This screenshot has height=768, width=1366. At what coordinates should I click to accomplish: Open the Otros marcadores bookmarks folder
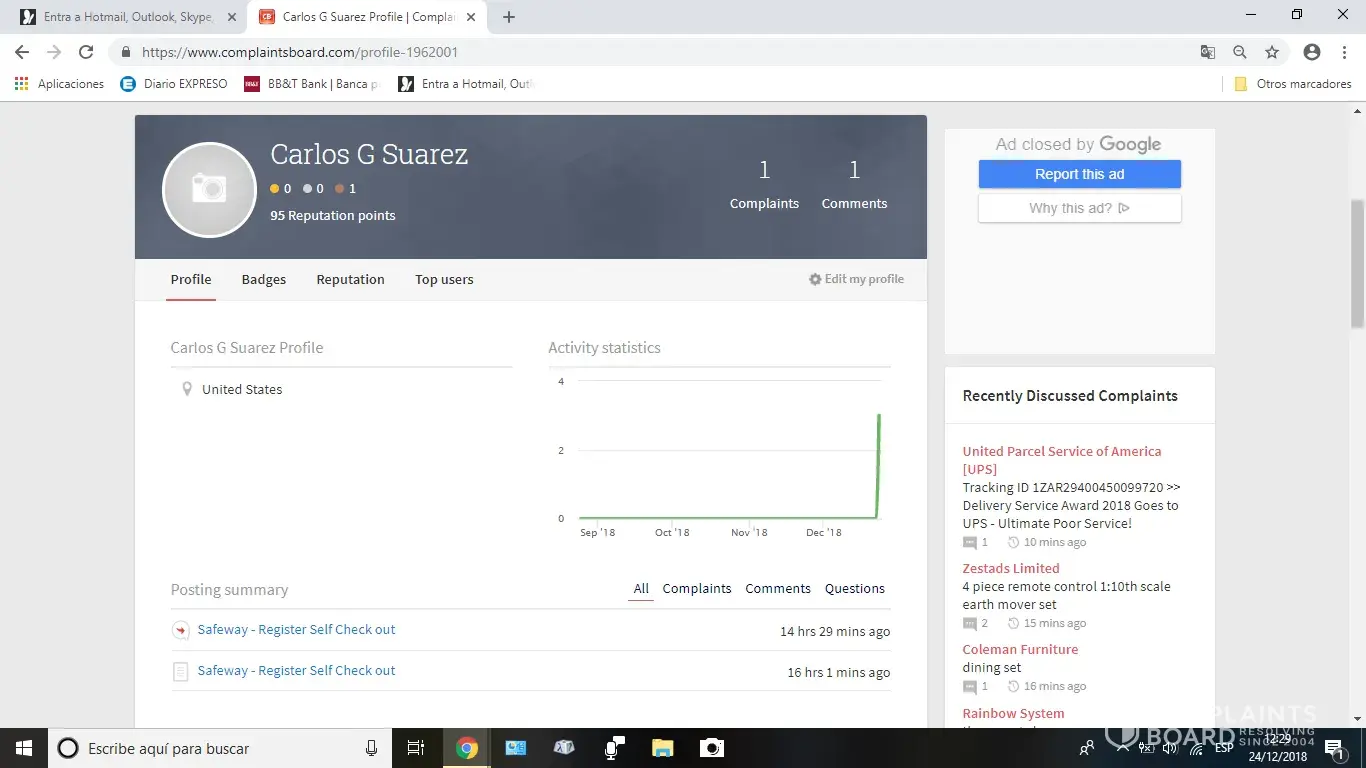(1293, 84)
